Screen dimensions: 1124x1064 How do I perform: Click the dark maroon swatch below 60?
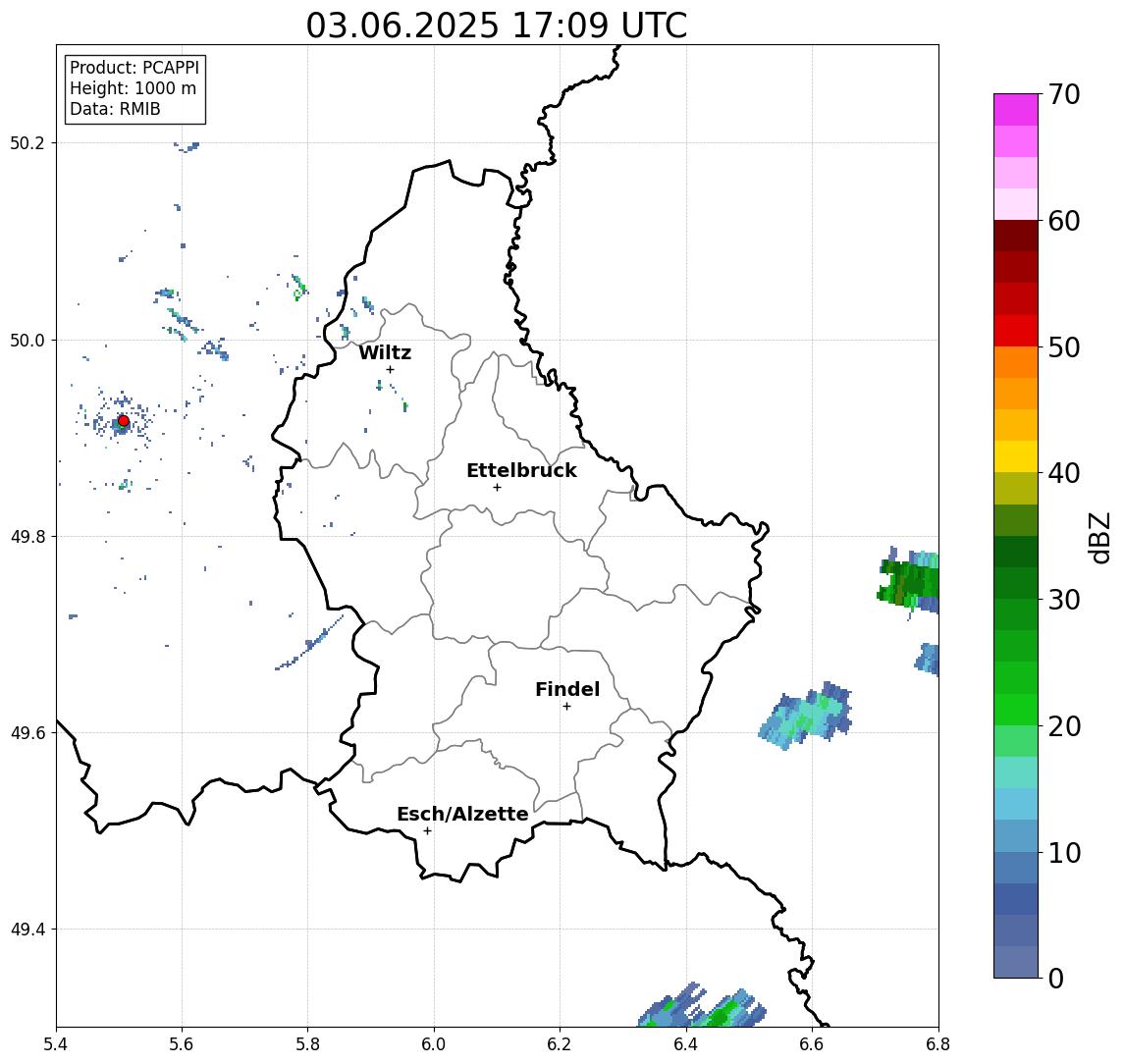(x=1016, y=236)
